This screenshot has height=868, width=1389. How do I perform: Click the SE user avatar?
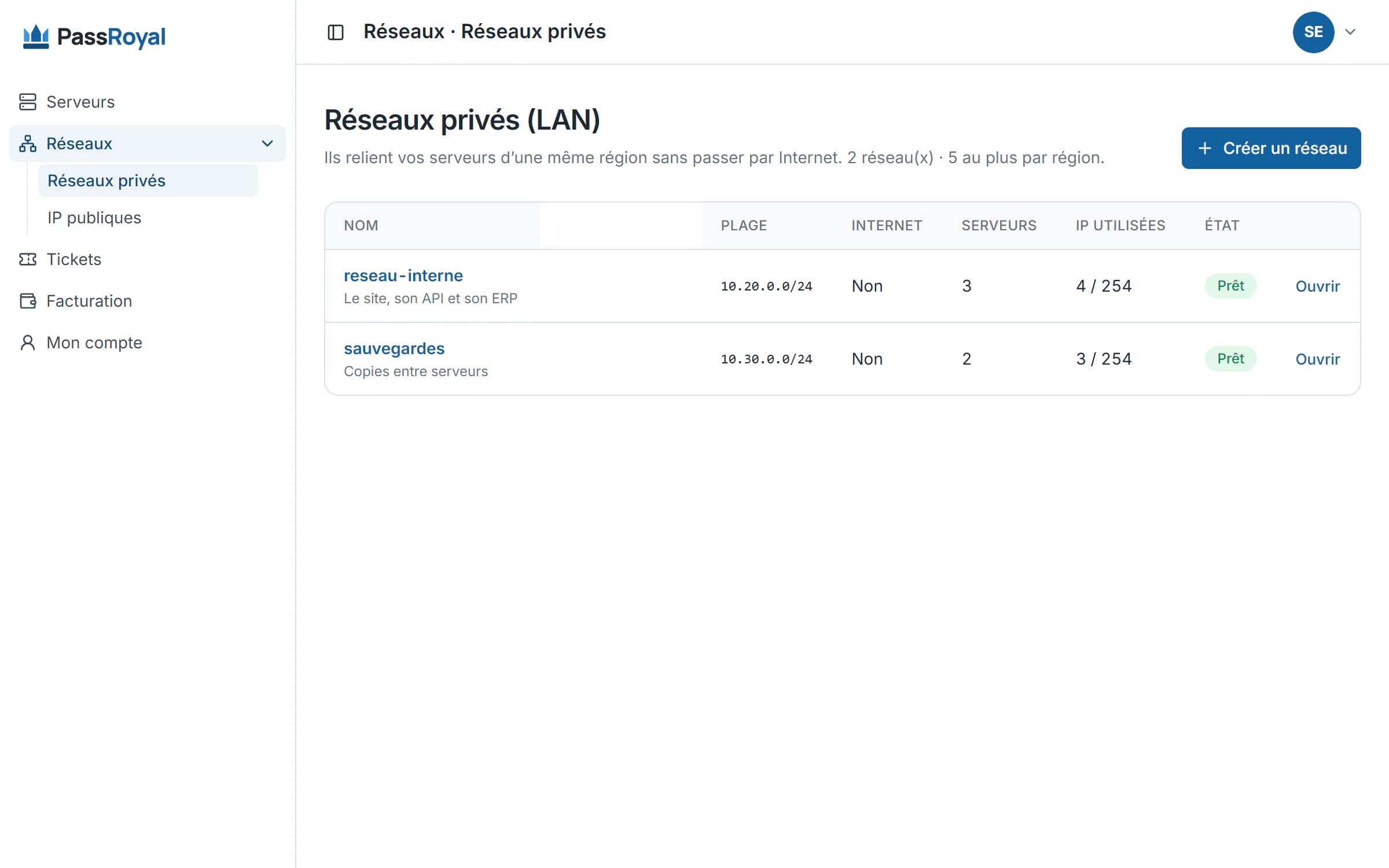pyautogui.click(x=1313, y=32)
